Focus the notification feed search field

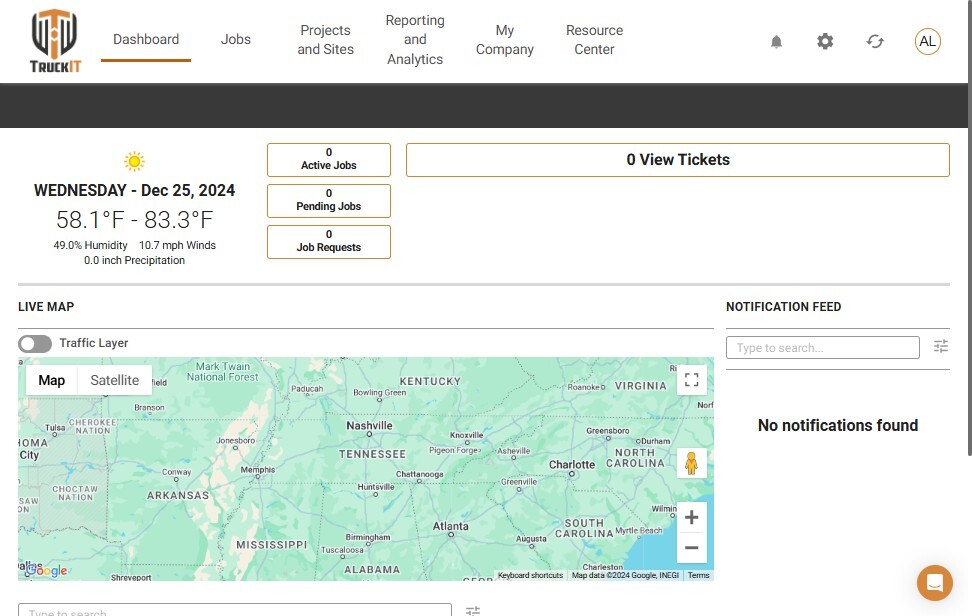tap(823, 348)
